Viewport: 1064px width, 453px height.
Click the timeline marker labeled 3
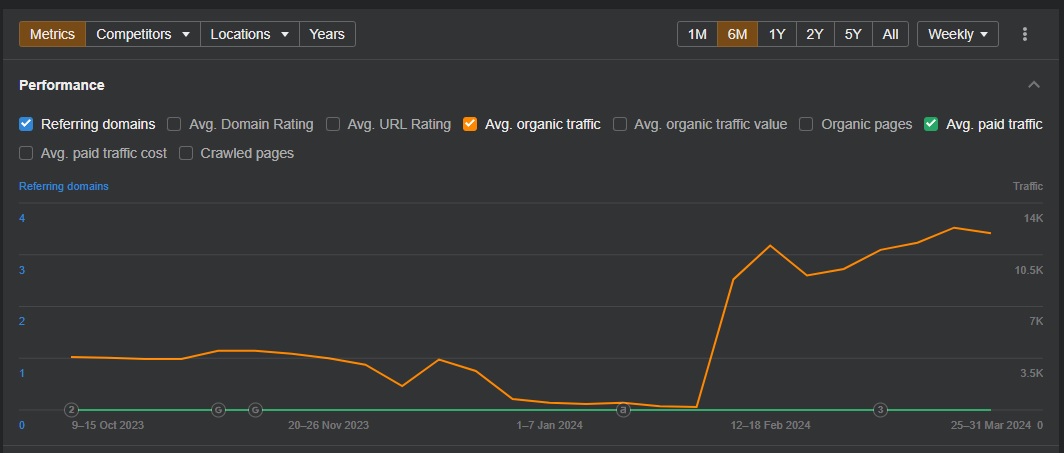[880, 410]
